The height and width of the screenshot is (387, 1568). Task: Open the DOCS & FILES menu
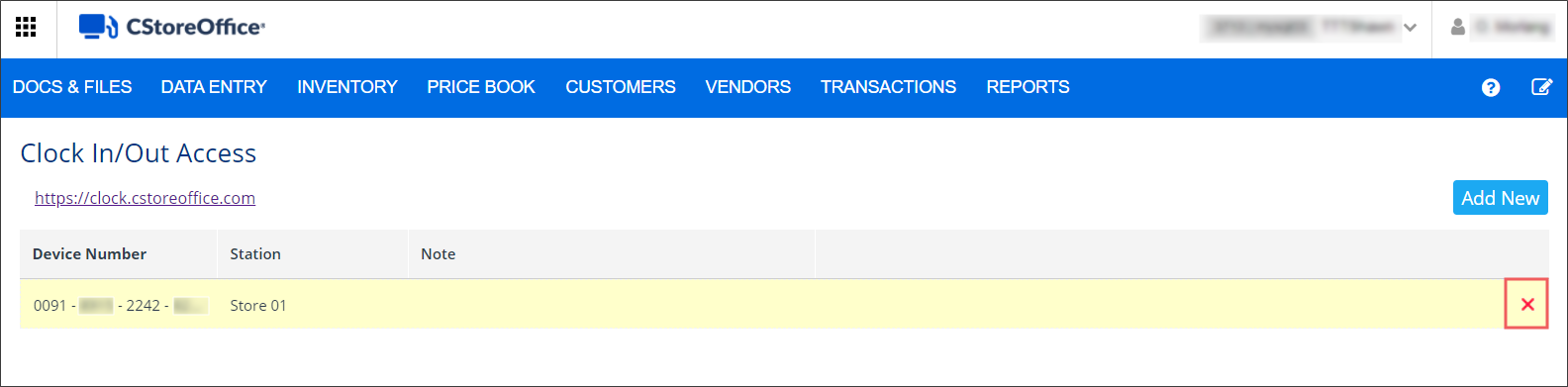tap(72, 87)
